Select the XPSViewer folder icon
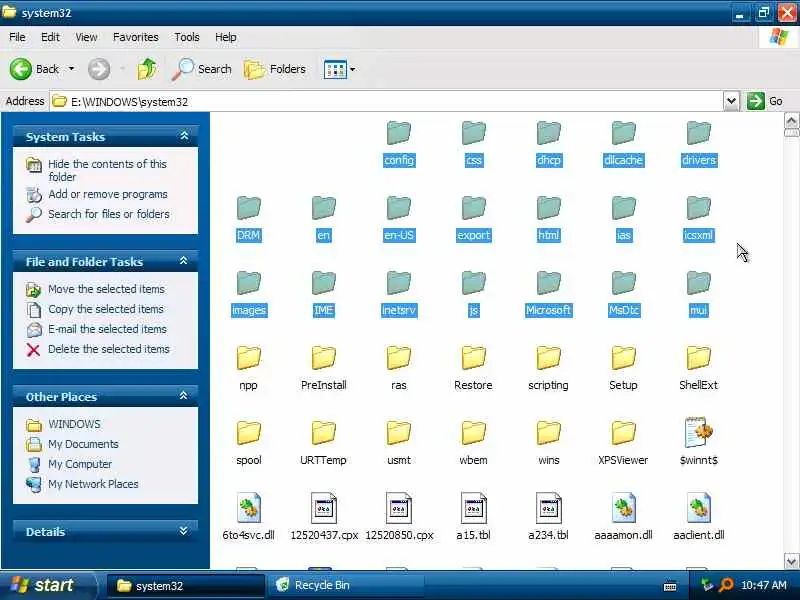The height and width of the screenshot is (600, 800). (623, 433)
